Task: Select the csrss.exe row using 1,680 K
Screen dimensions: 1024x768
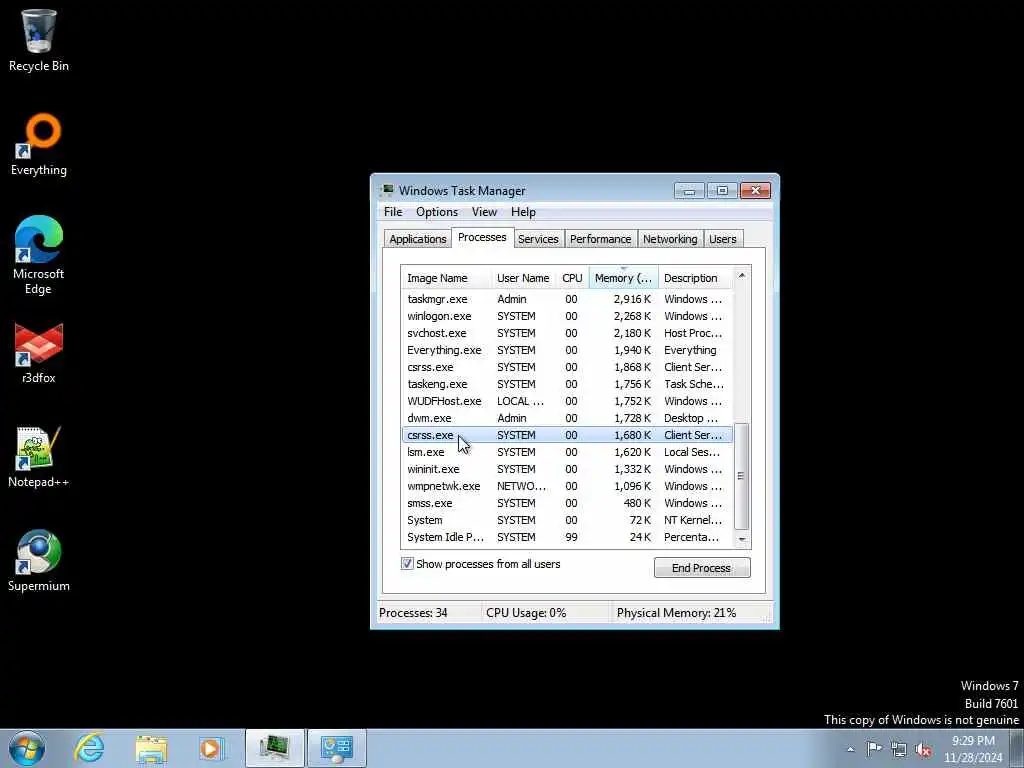Action: [567, 434]
